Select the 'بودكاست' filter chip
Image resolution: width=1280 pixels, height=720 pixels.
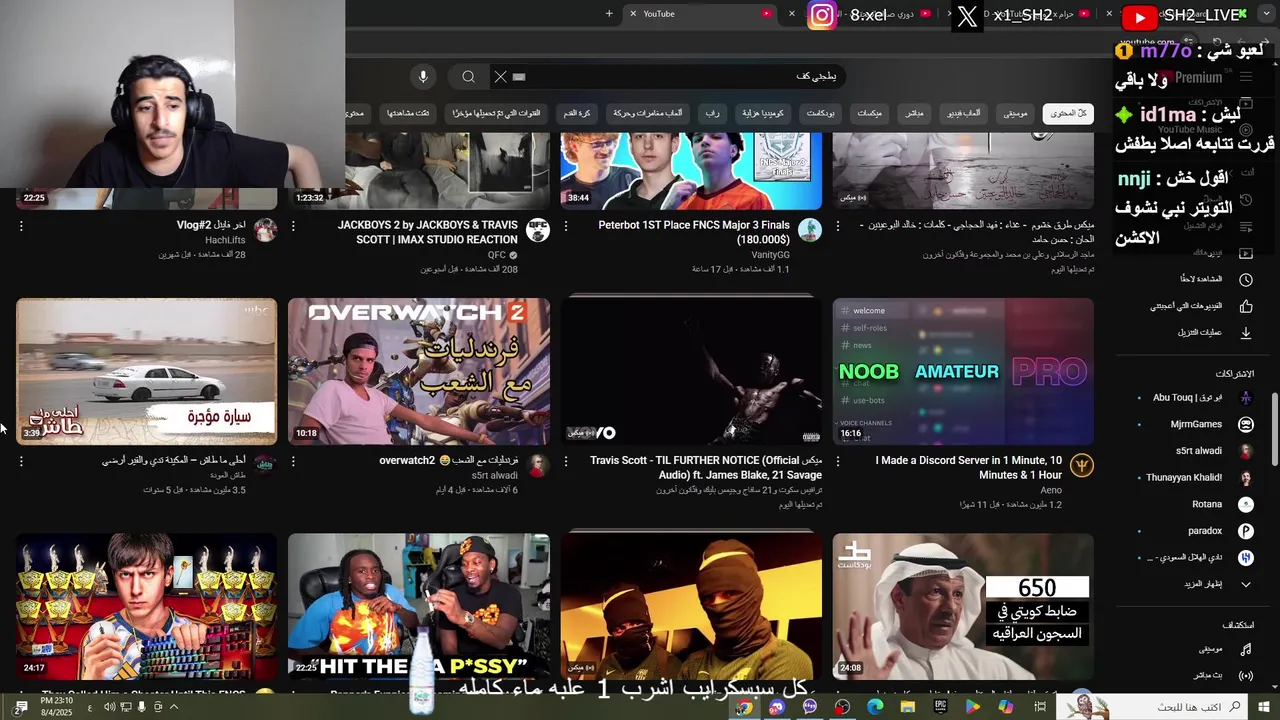click(x=821, y=113)
